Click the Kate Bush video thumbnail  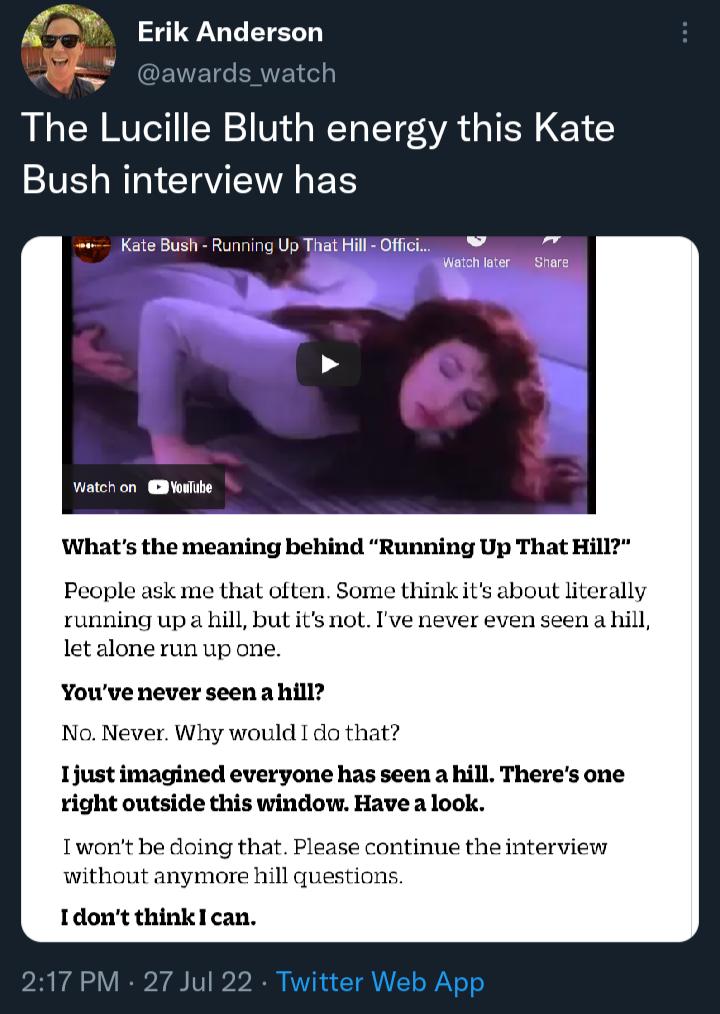click(x=328, y=364)
